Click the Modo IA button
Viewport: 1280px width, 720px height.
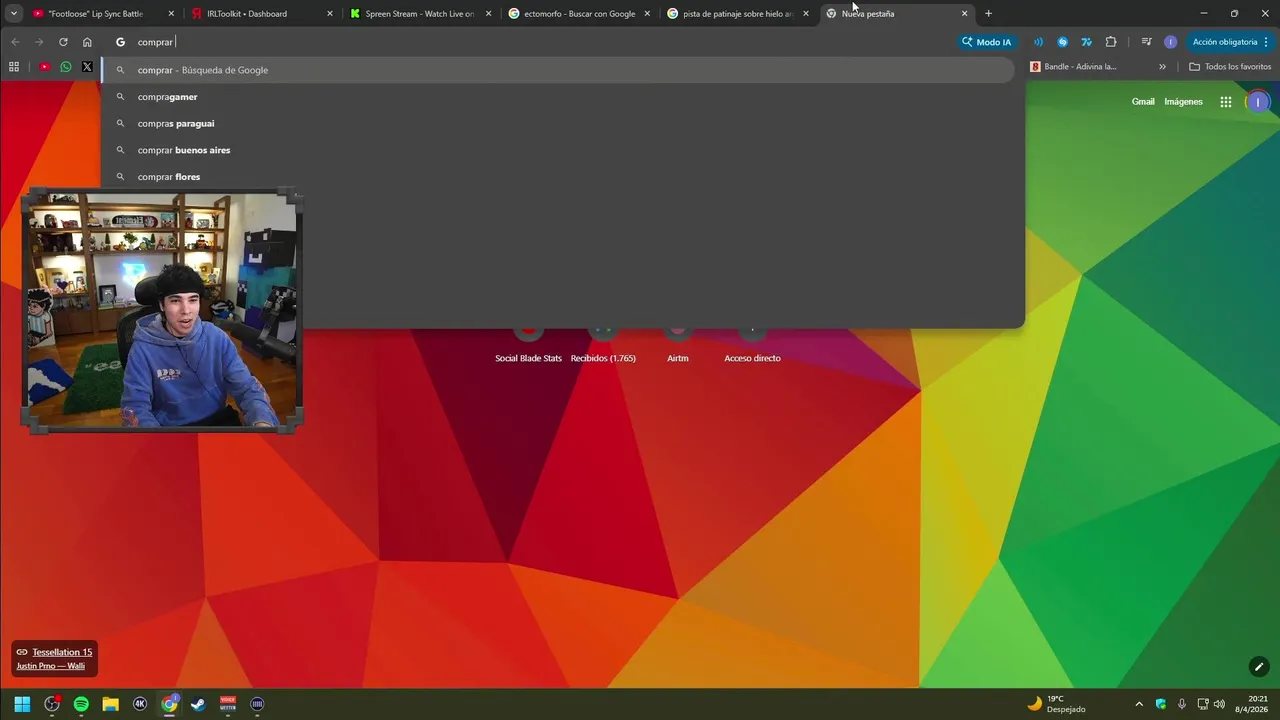pyautogui.click(x=986, y=42)
